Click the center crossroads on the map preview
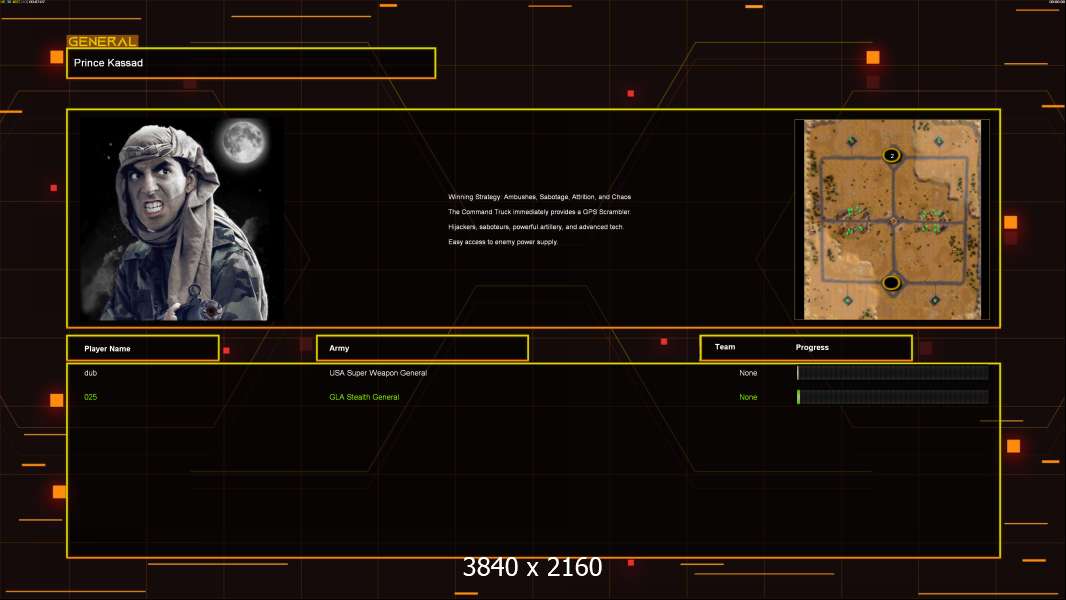 pyautogui.click(x=892, y=220)
